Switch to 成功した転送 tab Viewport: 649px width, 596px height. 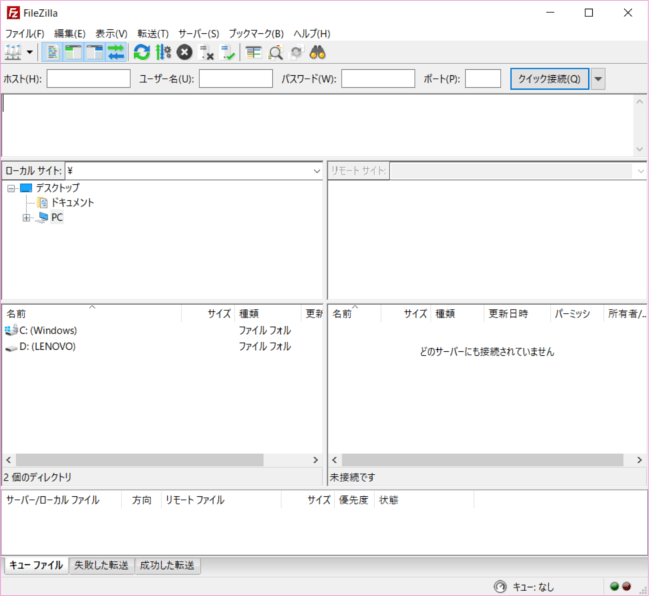pos(167,565)
